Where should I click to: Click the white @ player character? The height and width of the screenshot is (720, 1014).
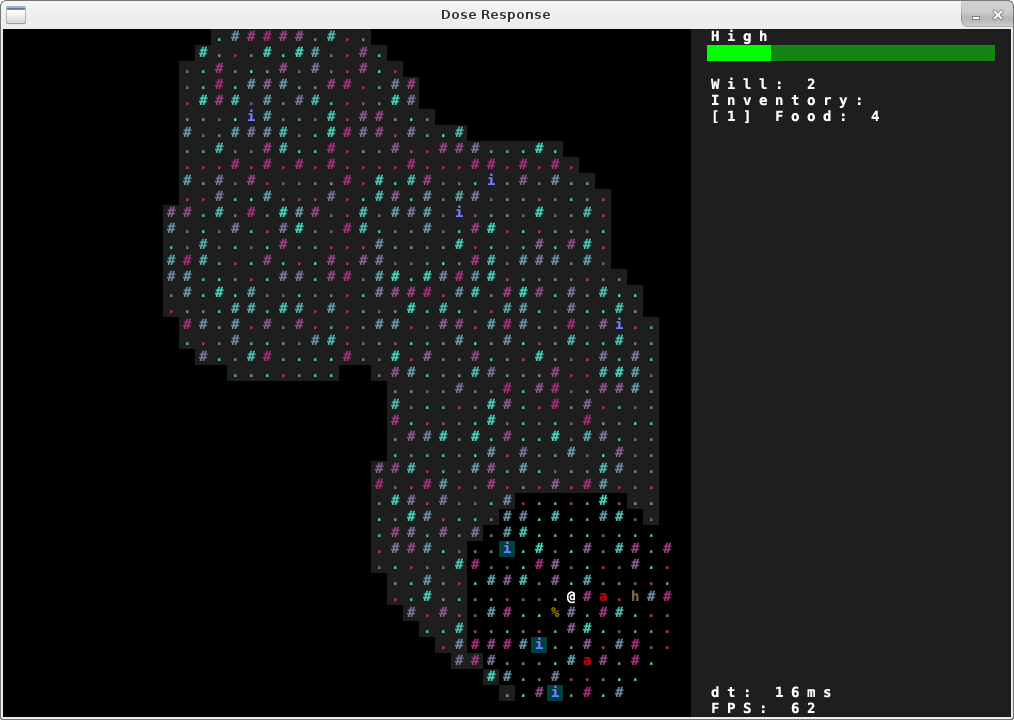(571, 596)
